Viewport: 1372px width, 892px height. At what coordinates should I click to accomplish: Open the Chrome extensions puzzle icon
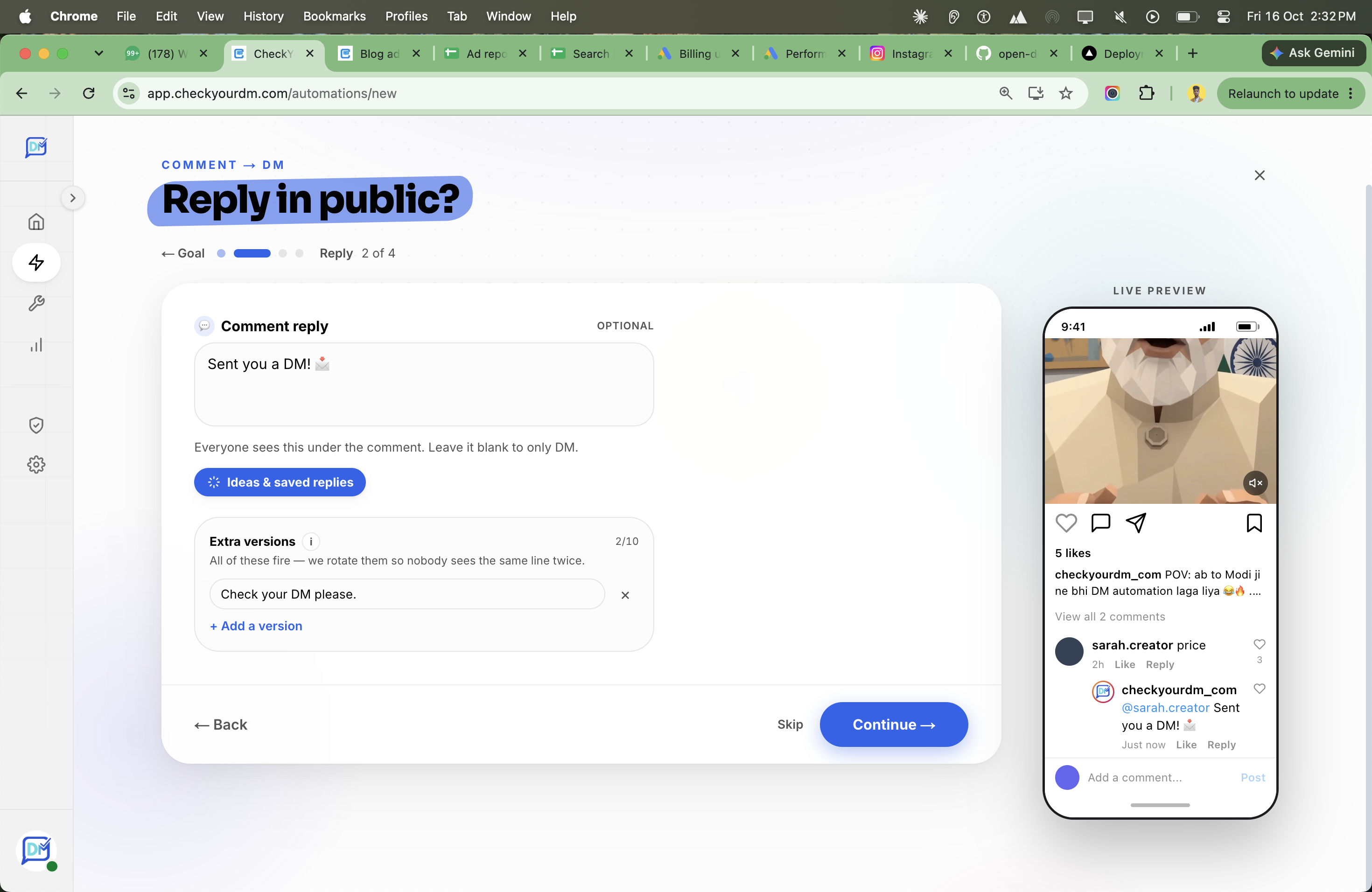pyautogui.click(x=1147, y=93)
